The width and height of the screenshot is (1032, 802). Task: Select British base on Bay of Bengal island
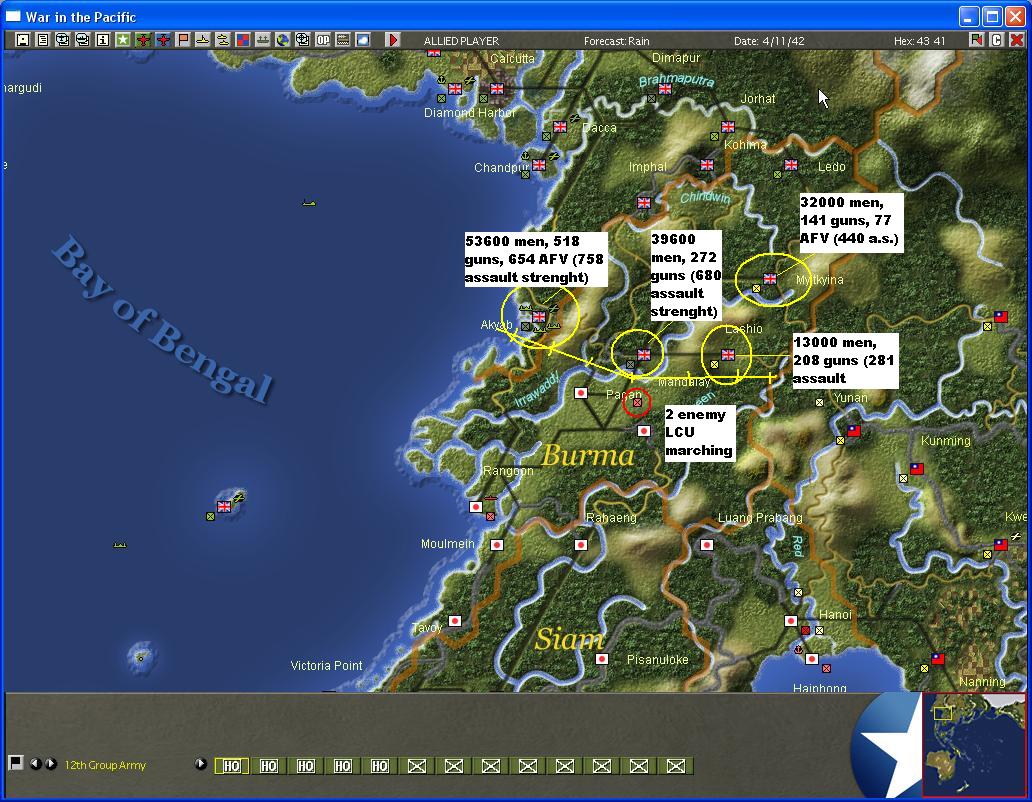click(x=224, y=506)
